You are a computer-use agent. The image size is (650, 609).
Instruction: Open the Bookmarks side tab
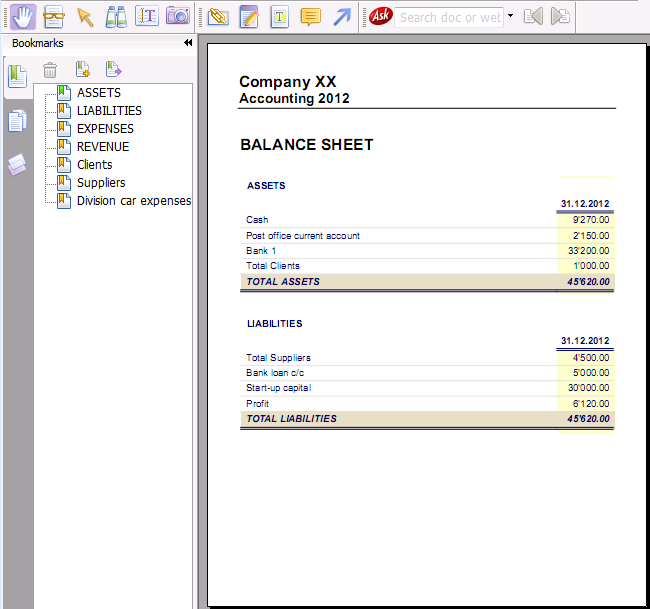(x=17, y=76)
